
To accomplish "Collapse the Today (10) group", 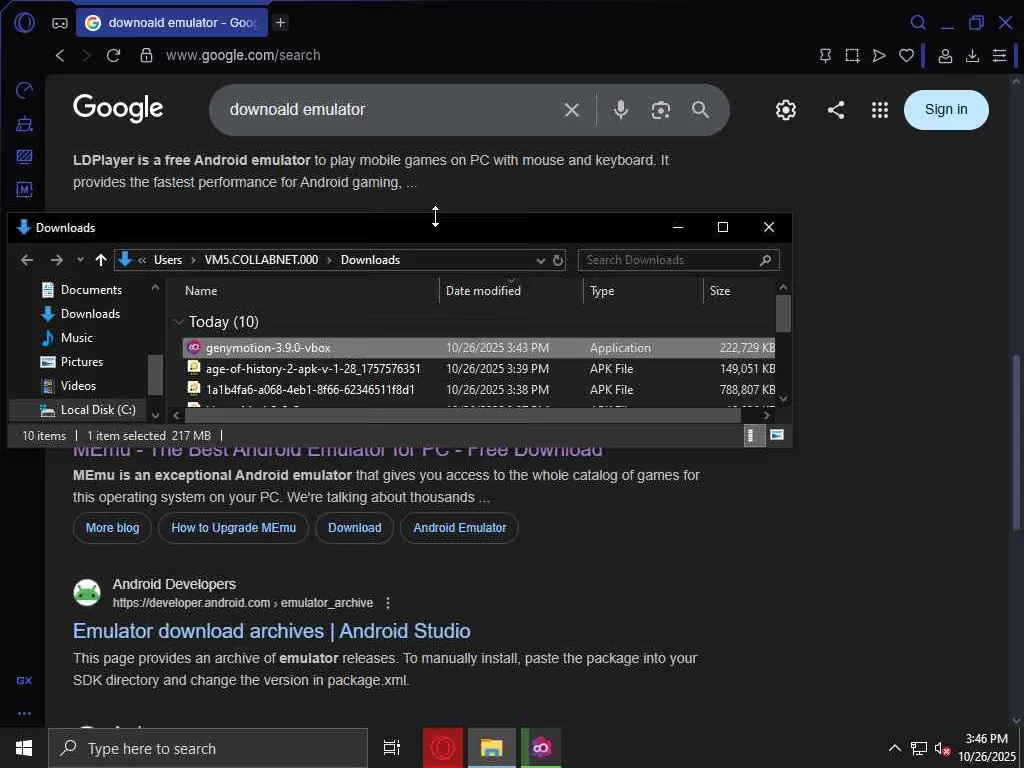I will point(178,322).
